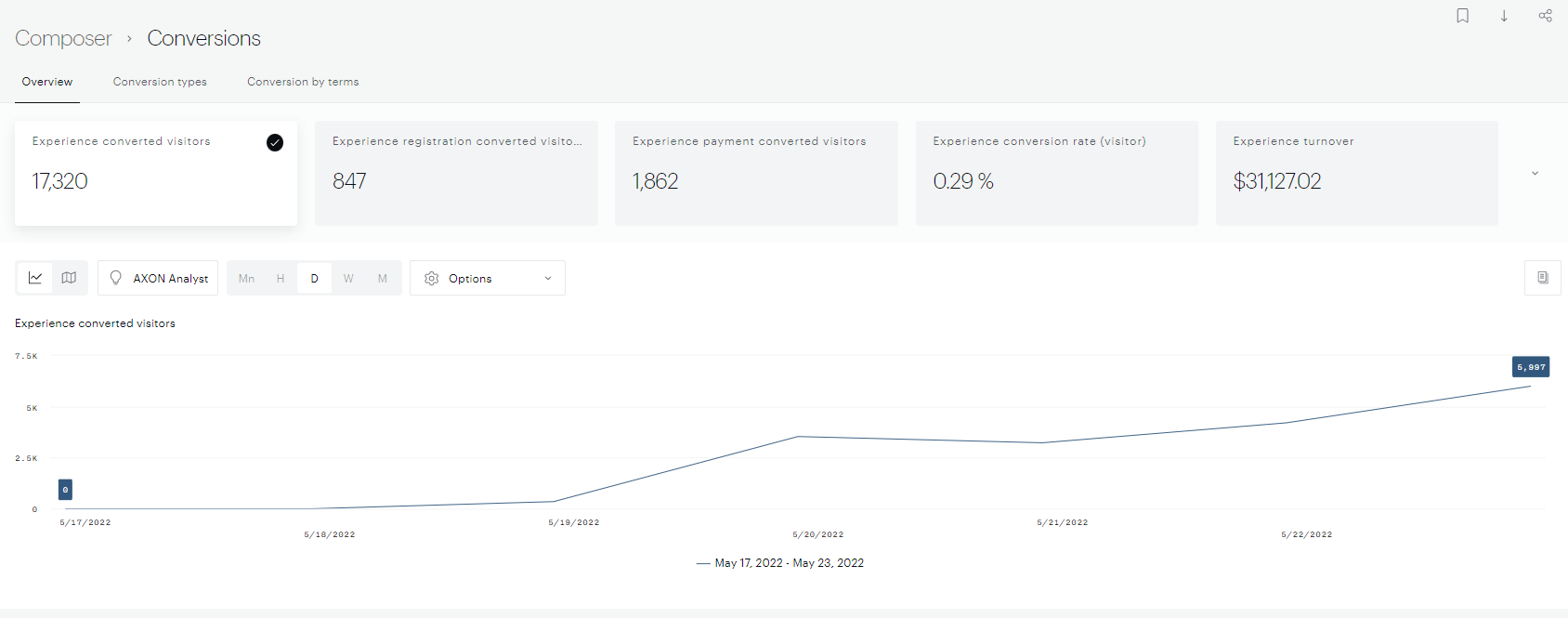Click the 5,997 data point label
Image resolution: width=1568 pixels, height=618 pixels.
coord(1530,367)
